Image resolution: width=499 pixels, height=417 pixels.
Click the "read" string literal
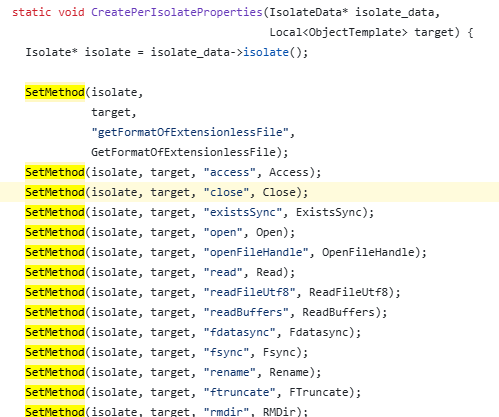[x=223, y=272]
